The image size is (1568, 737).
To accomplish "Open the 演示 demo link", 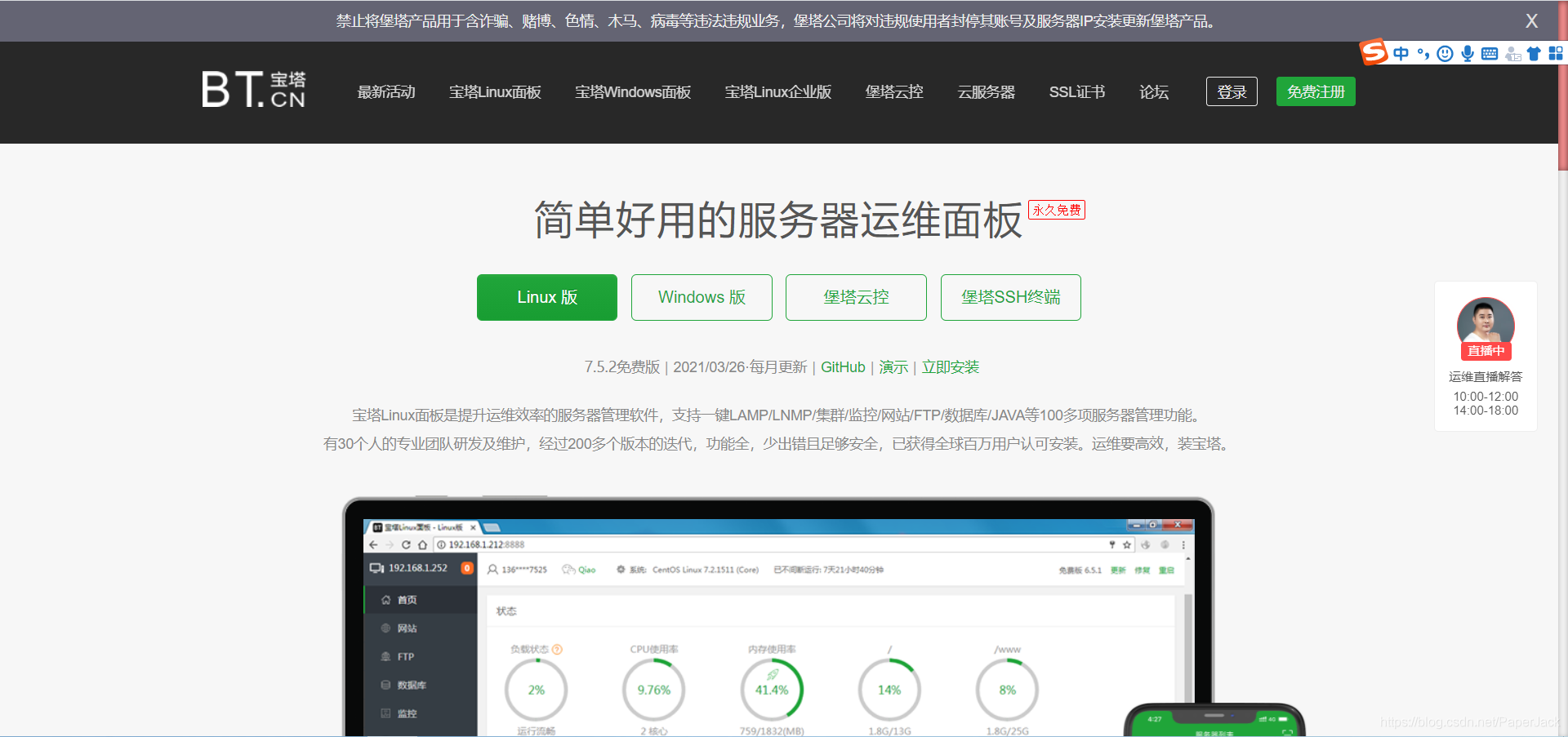I will pyautogui.click(x=893, y=367).
